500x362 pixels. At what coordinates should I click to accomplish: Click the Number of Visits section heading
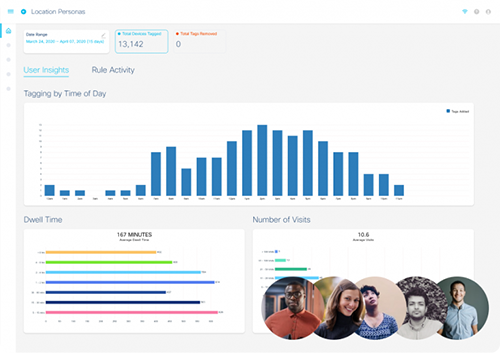(x=281, y=220)
